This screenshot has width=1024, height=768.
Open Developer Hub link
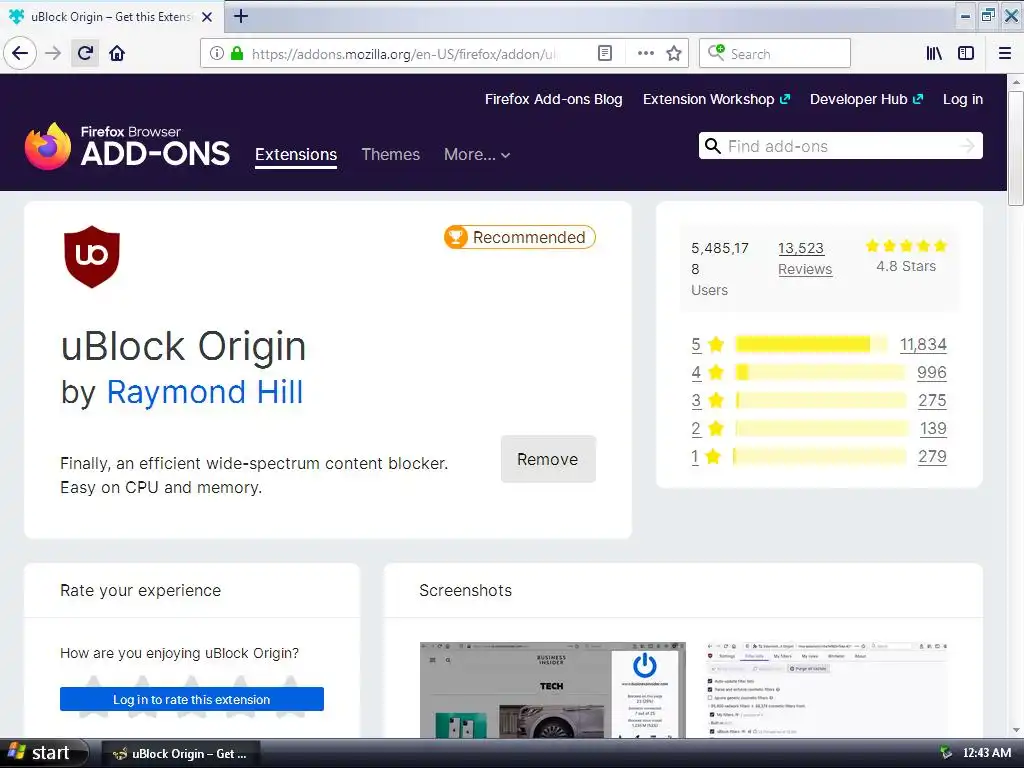click(866, 99)
